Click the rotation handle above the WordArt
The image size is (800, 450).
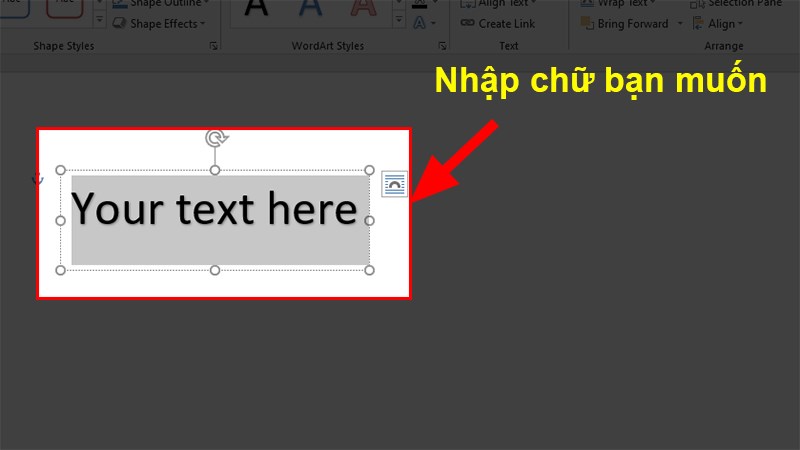pyautogui.click(x=214, y=138)
